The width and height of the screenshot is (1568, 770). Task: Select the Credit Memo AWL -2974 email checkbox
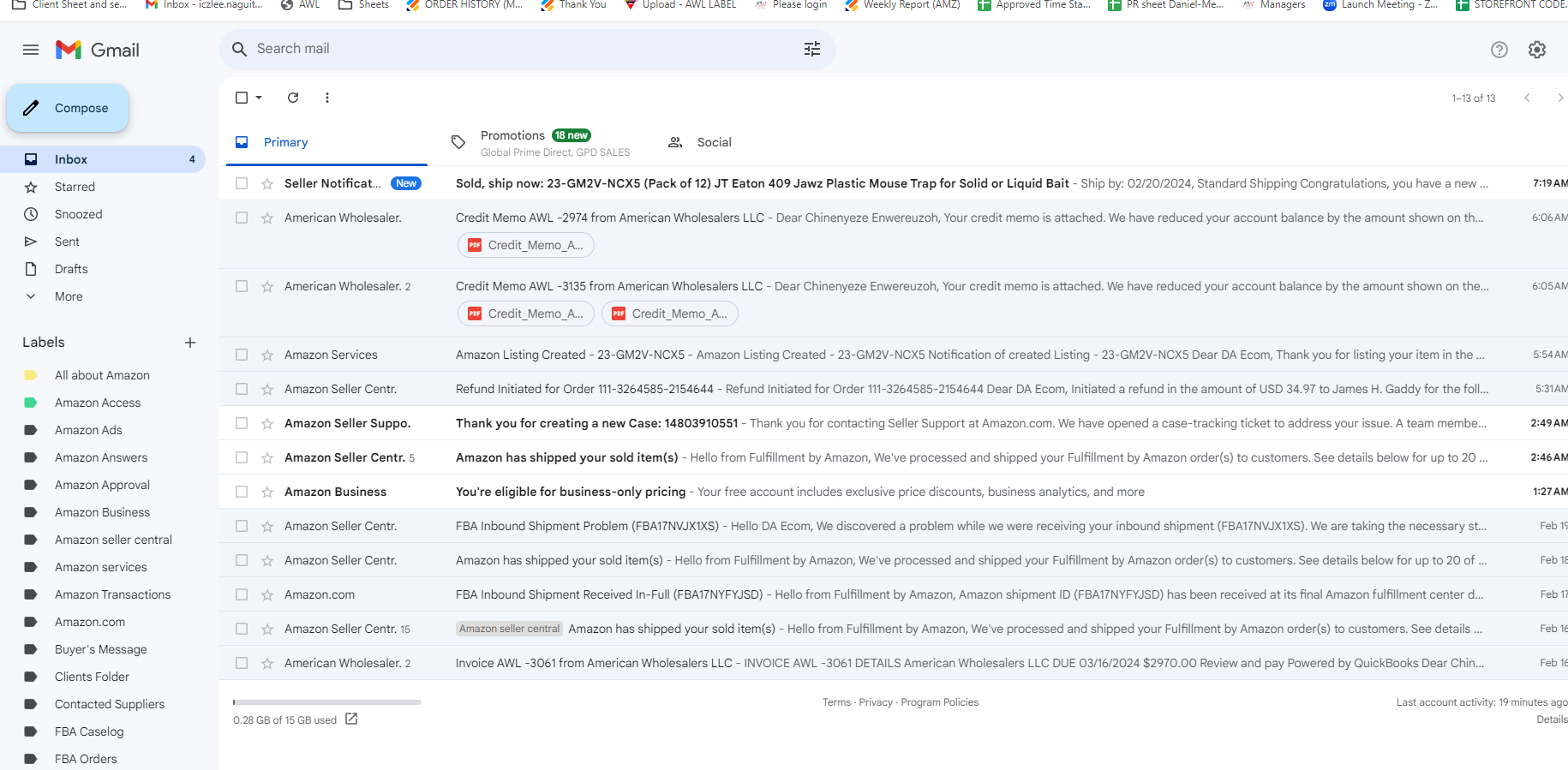tap(242, 218)
